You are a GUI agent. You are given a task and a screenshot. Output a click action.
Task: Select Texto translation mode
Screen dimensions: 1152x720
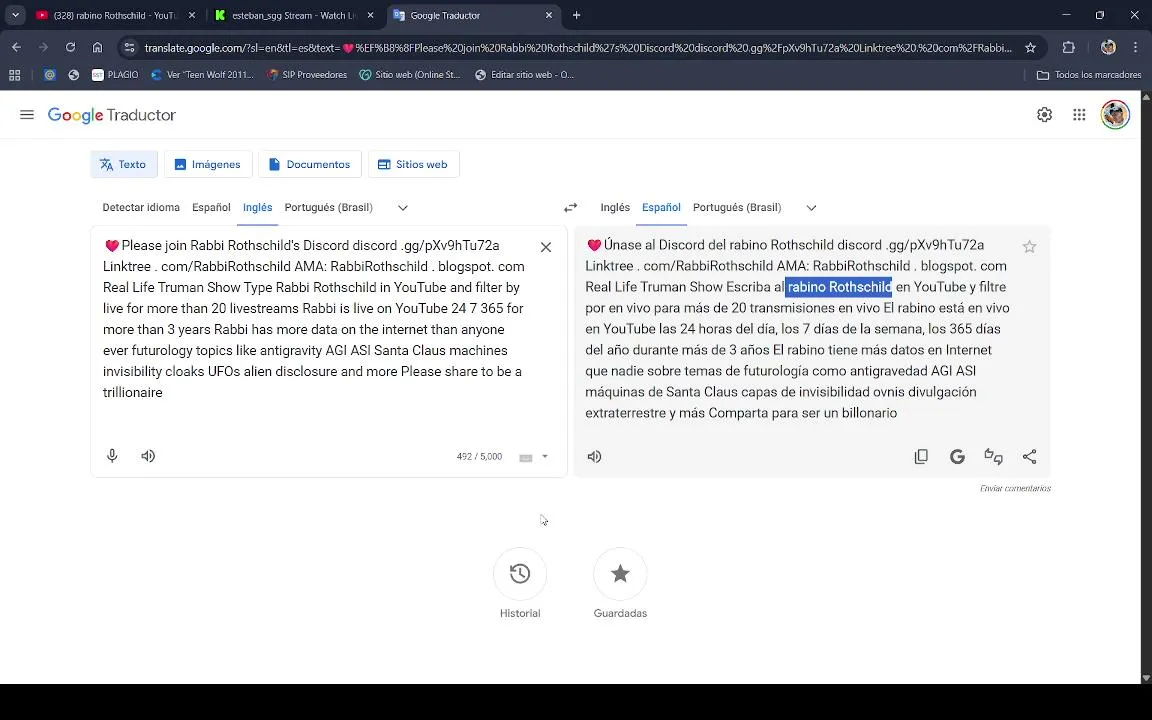tap(123, 165)
